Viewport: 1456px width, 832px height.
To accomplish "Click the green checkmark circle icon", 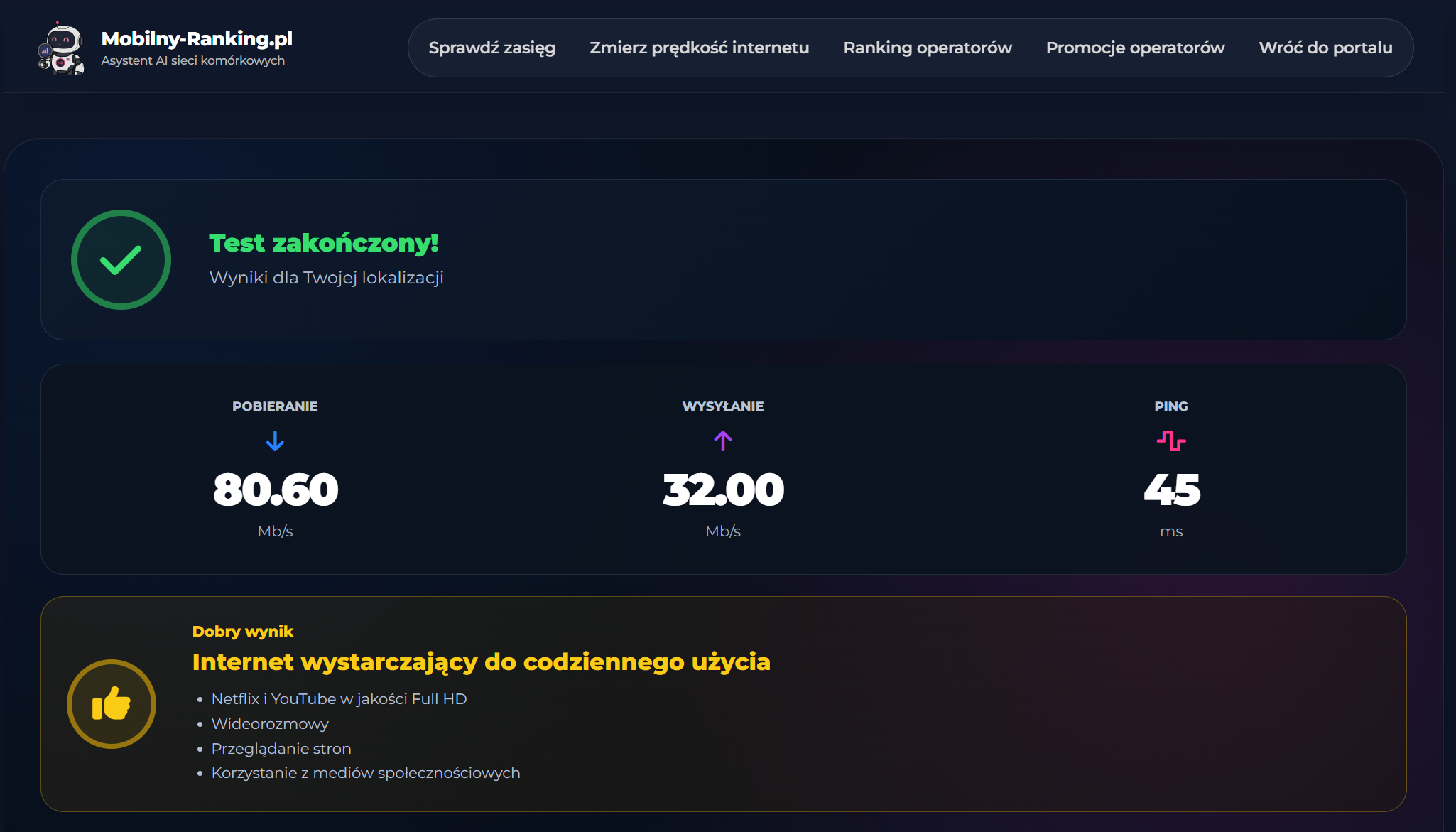I will tap(121, 259).
